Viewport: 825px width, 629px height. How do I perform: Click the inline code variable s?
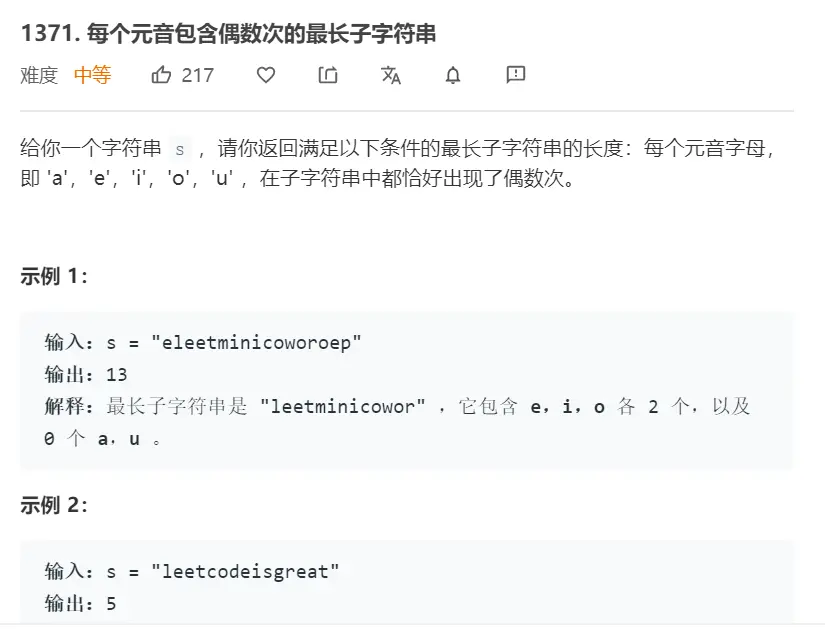pos(180,148)
